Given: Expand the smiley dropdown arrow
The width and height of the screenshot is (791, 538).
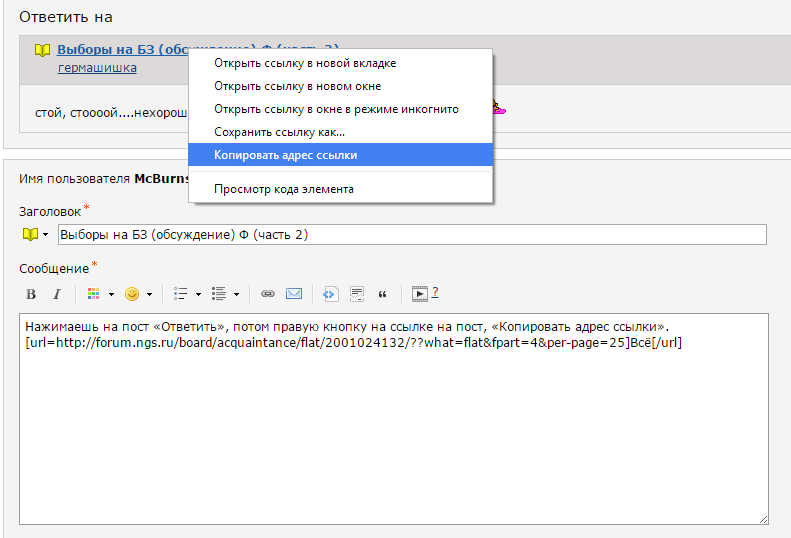Looking at the screenshot, I should 150,294.
